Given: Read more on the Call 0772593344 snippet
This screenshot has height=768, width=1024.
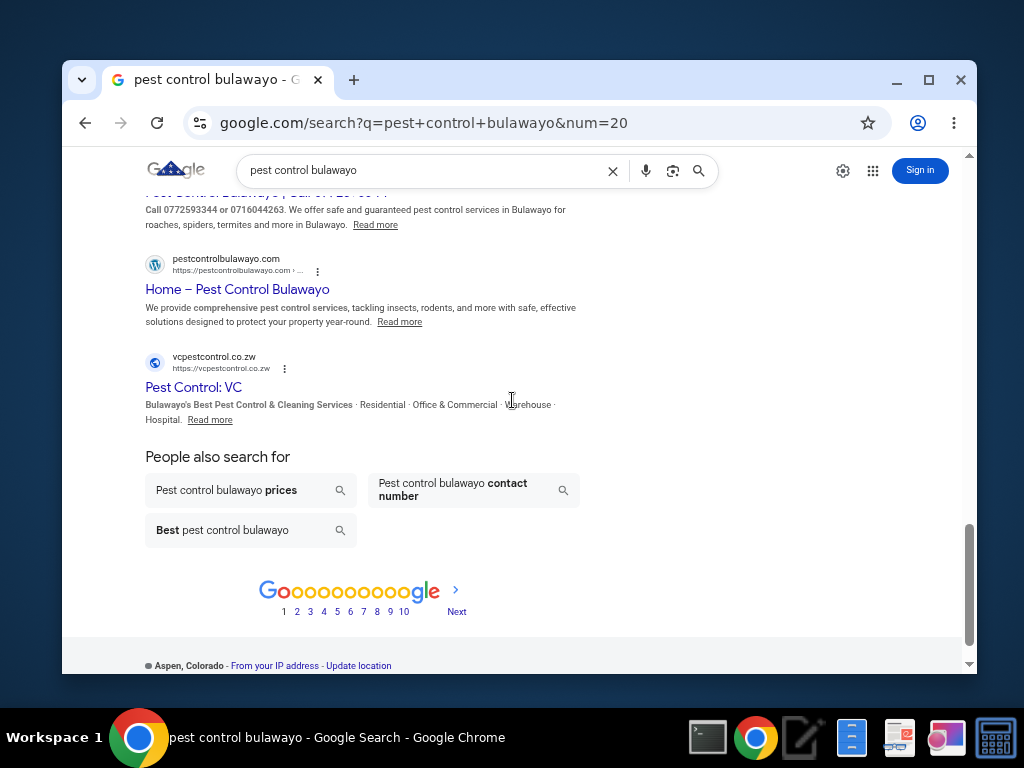Looking at the screenshot, I should click(375, 225).
